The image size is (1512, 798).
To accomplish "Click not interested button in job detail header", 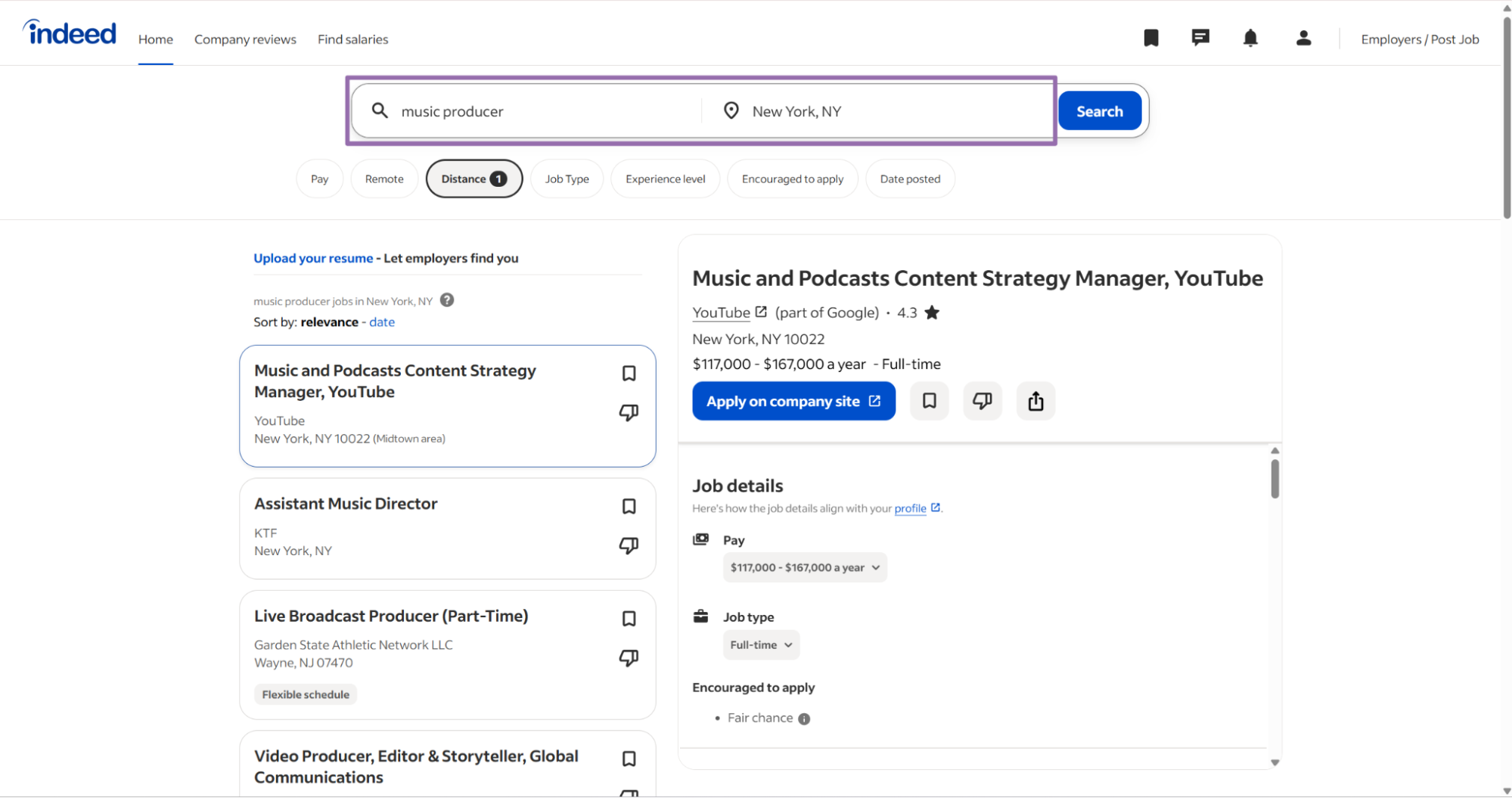I will tap(982, 401).
